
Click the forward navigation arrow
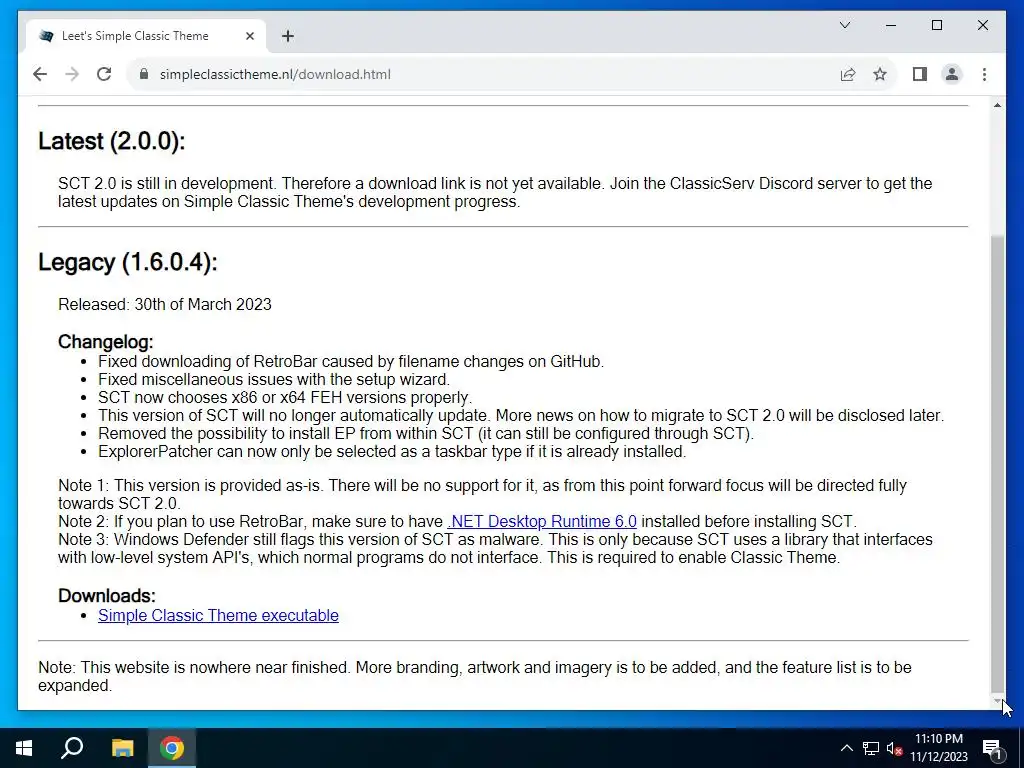72,74
